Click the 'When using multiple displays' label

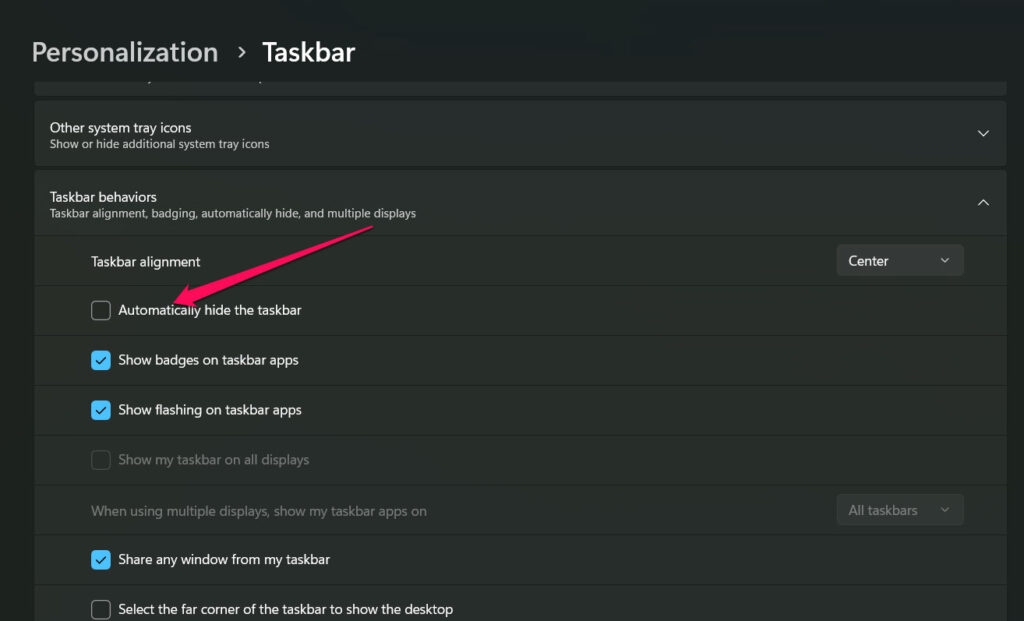pos(259,511)
